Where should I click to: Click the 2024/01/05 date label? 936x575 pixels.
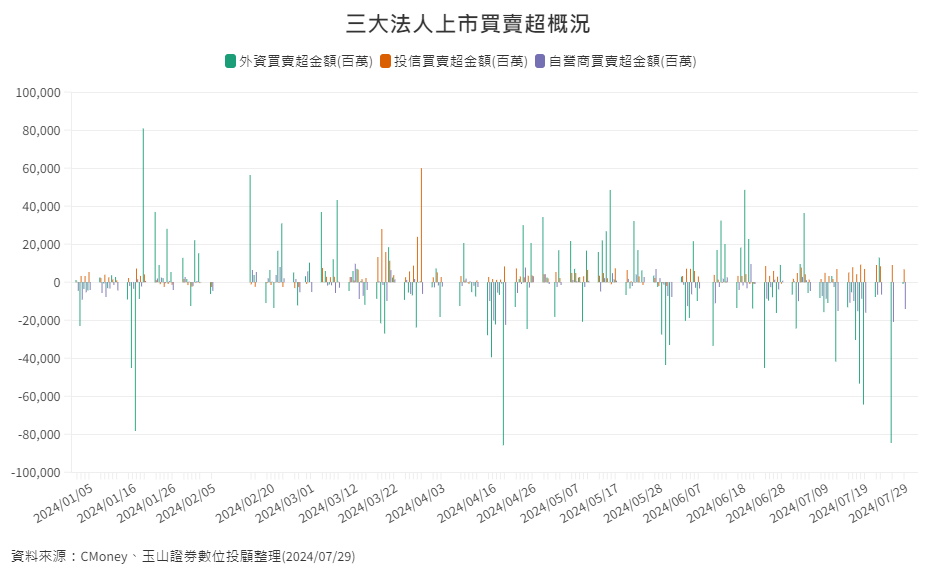click(x=64, y=504)
